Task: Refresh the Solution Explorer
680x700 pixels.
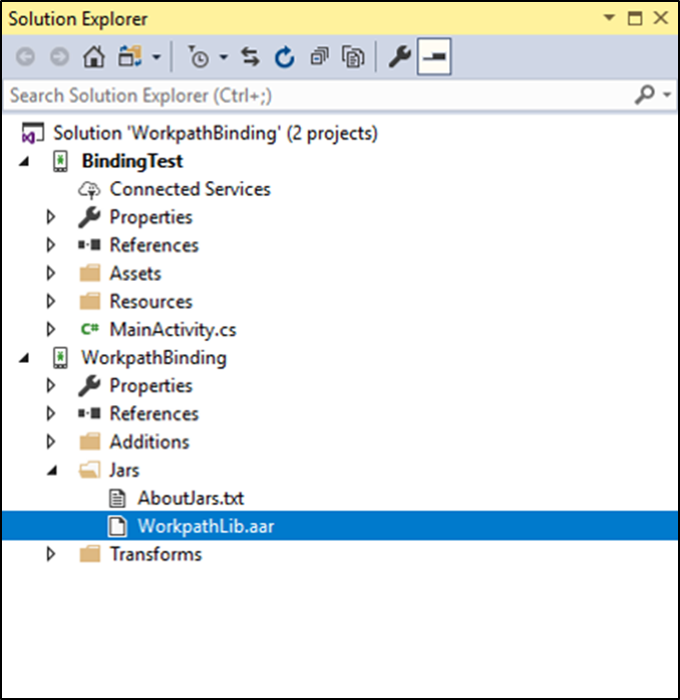Action: [x=285, y=57]
